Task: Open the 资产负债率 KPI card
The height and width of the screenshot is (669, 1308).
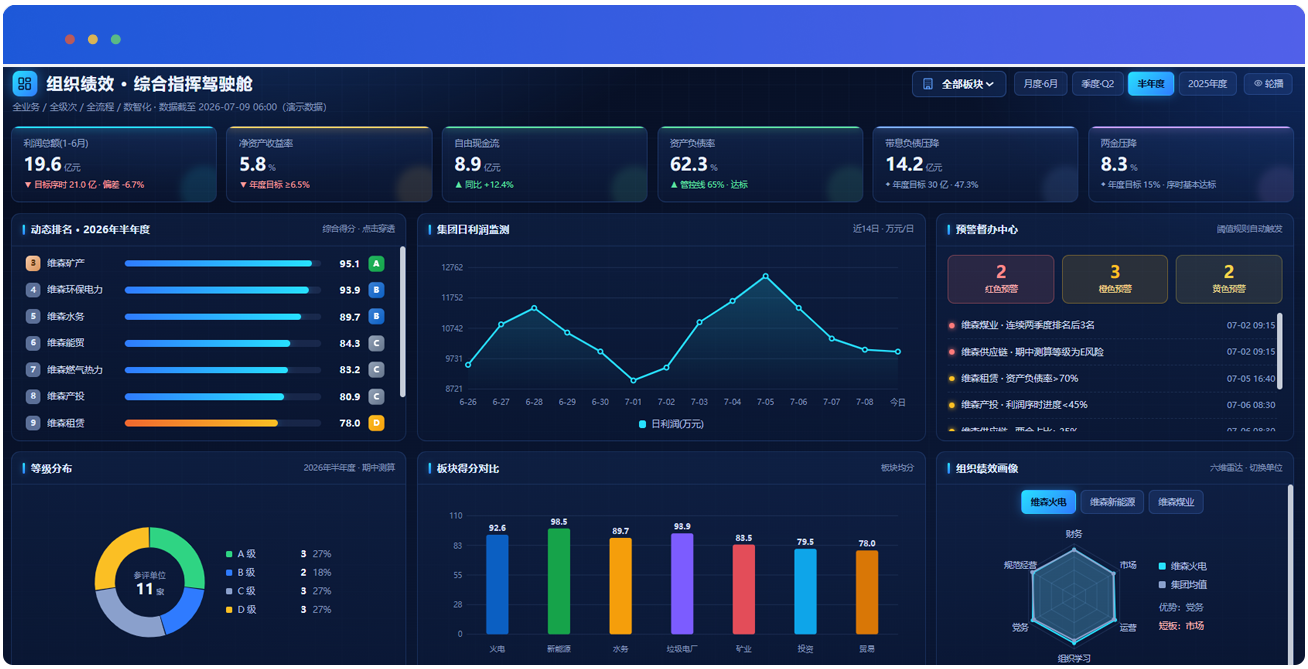Action: (760, 165)
